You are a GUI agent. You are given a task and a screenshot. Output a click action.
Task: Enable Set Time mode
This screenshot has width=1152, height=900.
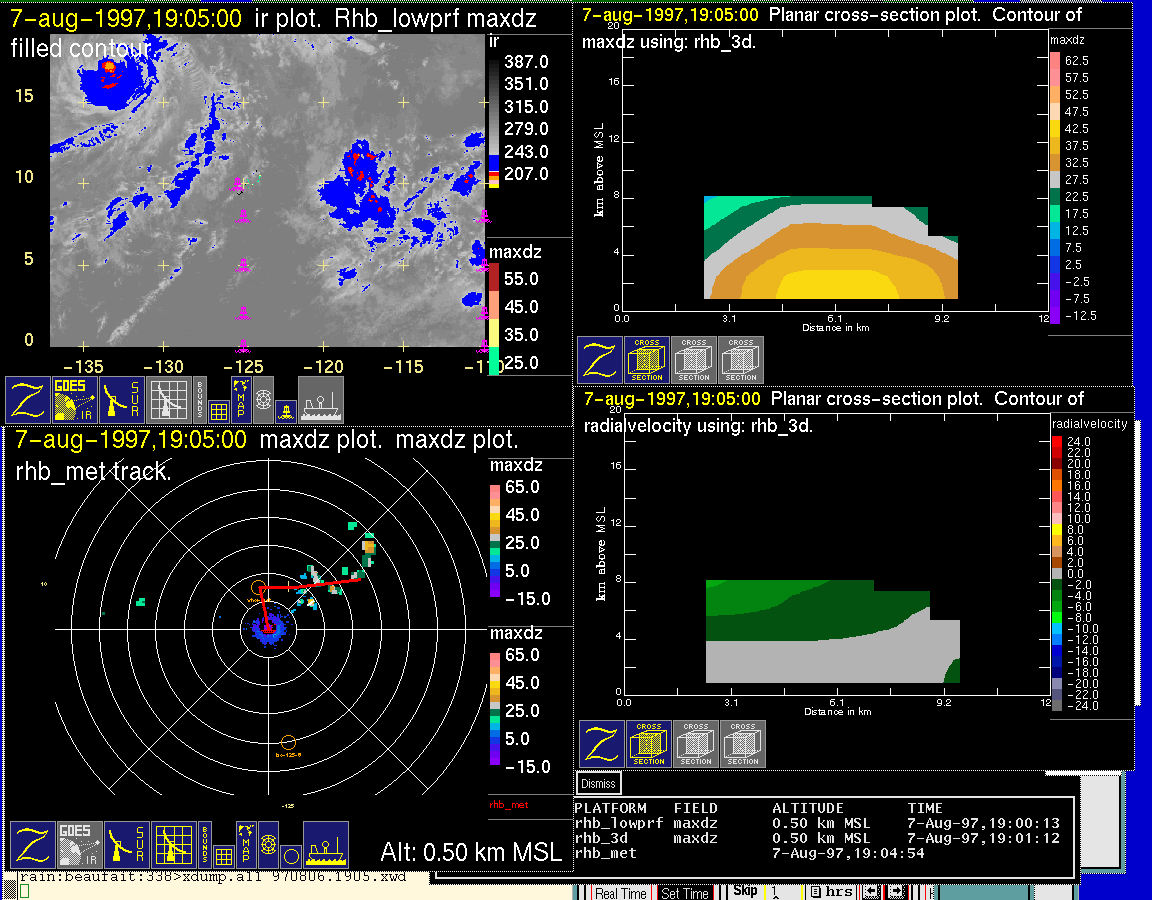(x=685, y=892)
